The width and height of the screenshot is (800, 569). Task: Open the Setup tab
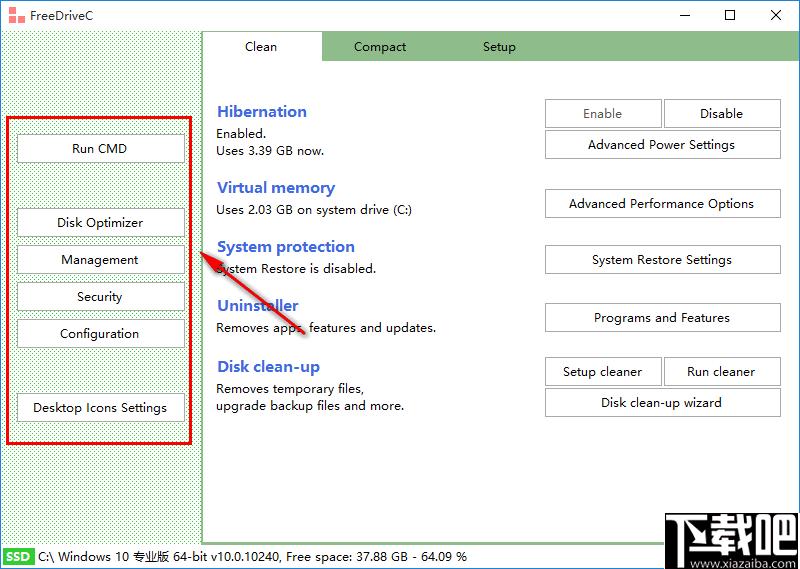click(x=499, y=46)
